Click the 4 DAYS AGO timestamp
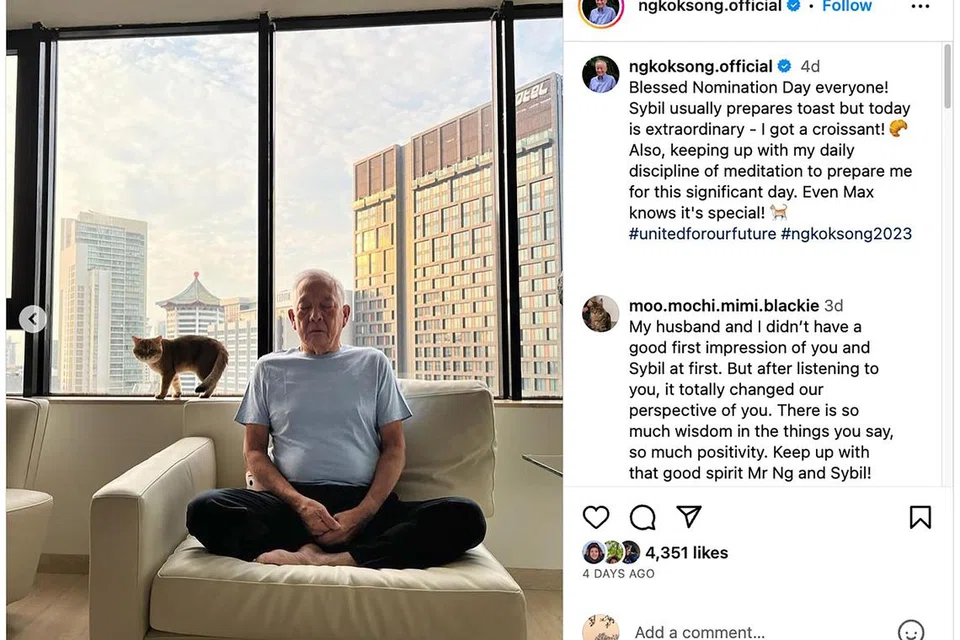This screenshot has height=640, width=960. [618, 574]
